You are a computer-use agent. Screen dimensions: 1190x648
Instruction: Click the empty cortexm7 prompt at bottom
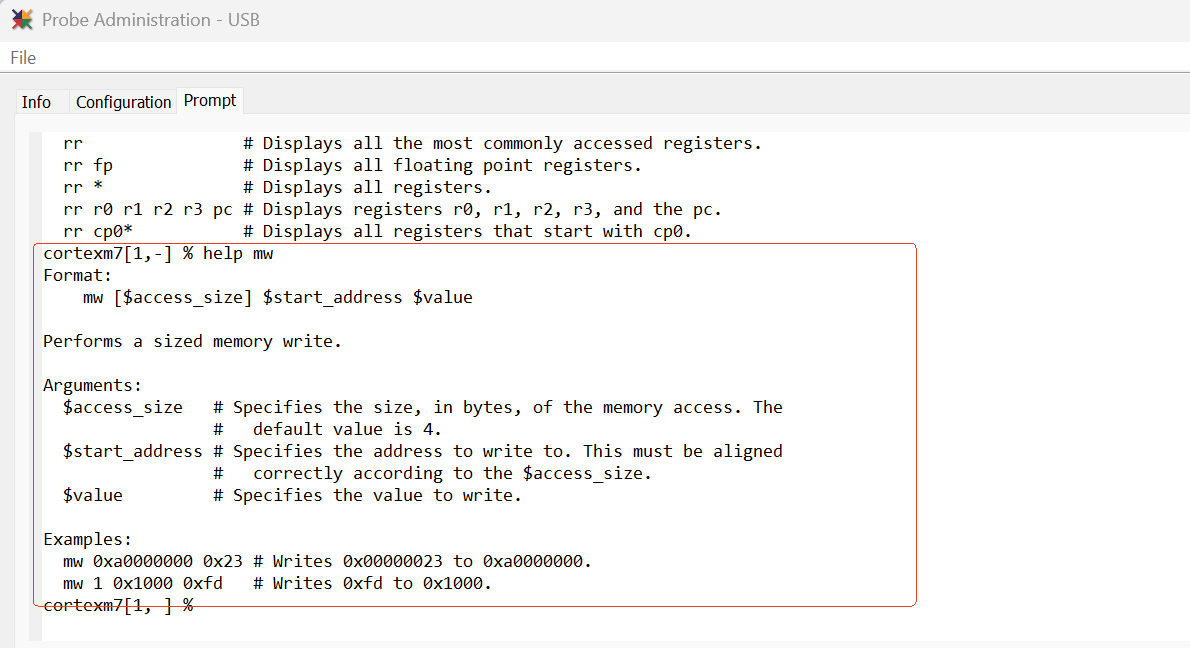click(118, 605)
